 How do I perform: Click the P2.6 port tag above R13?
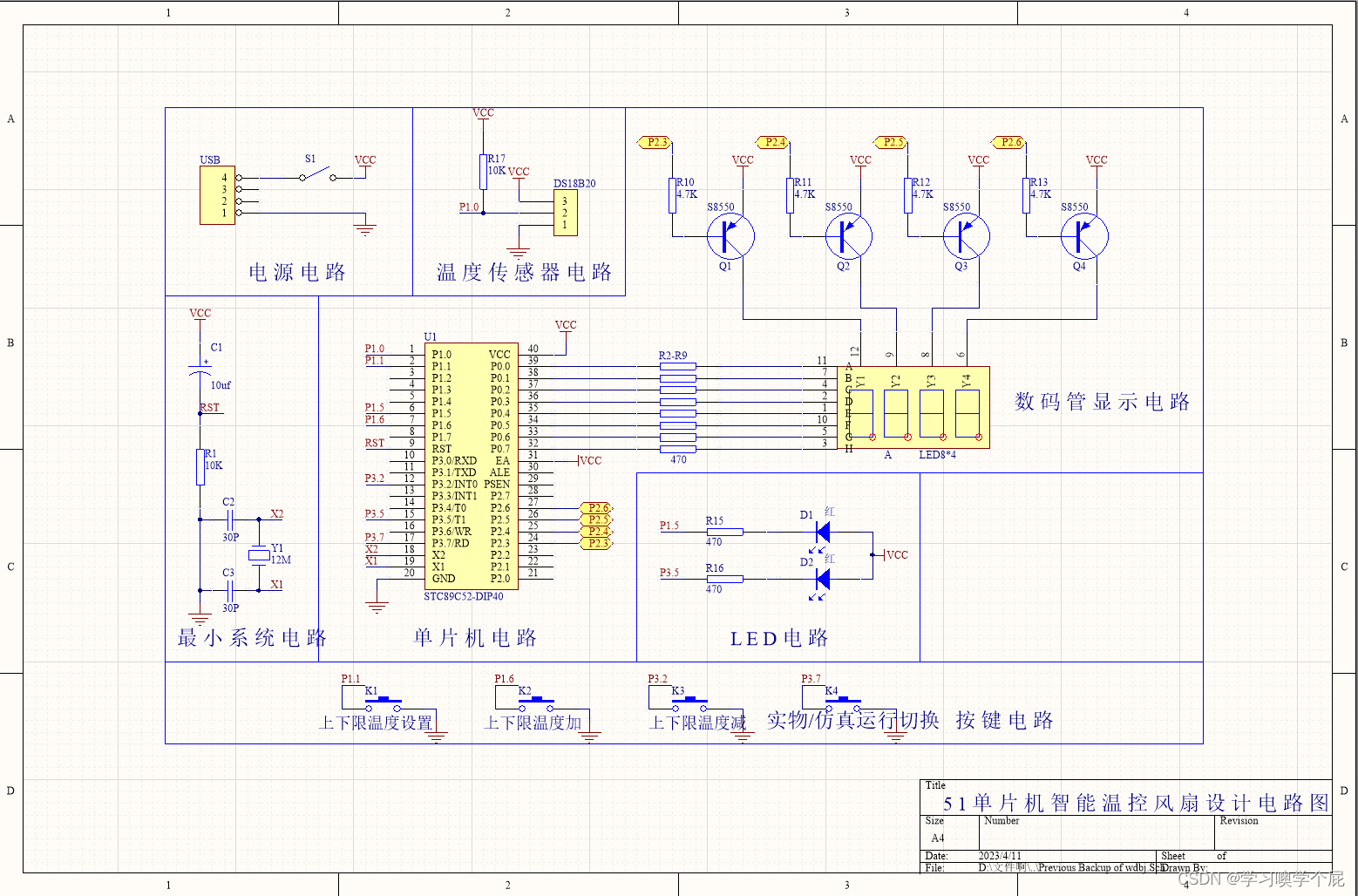[1008, 142]
